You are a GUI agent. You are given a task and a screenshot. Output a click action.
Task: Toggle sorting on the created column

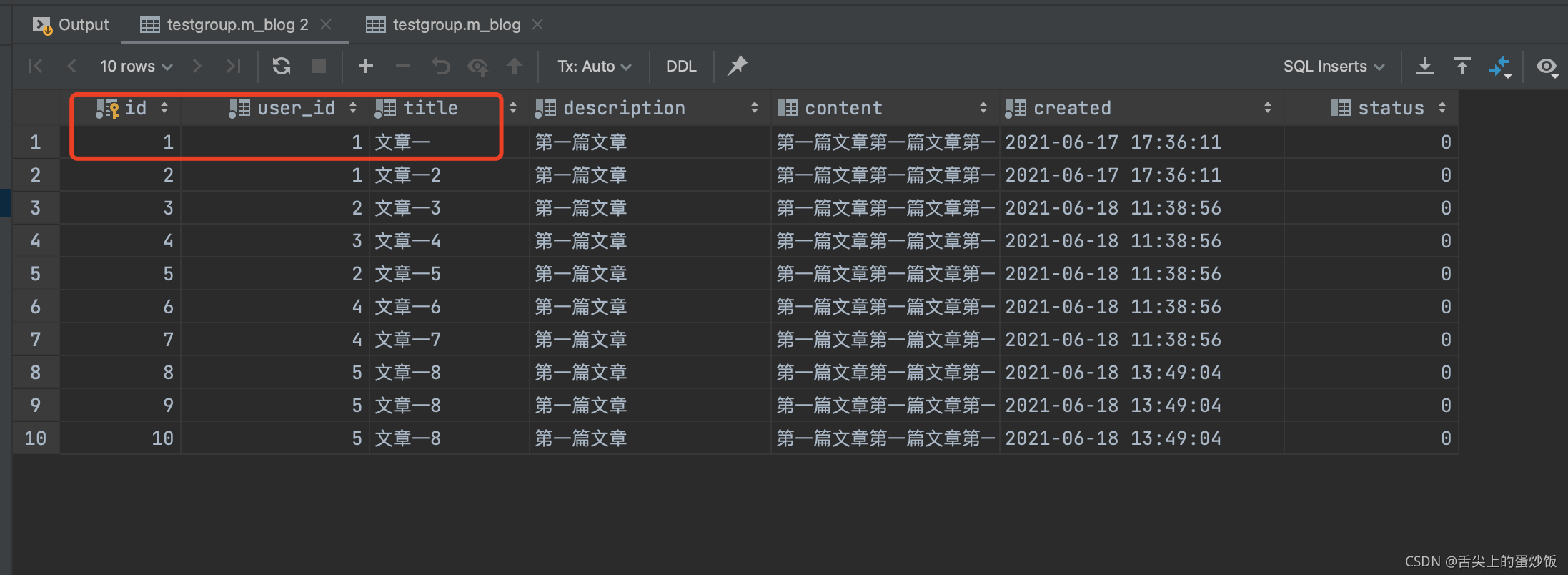pos(1269,107)
